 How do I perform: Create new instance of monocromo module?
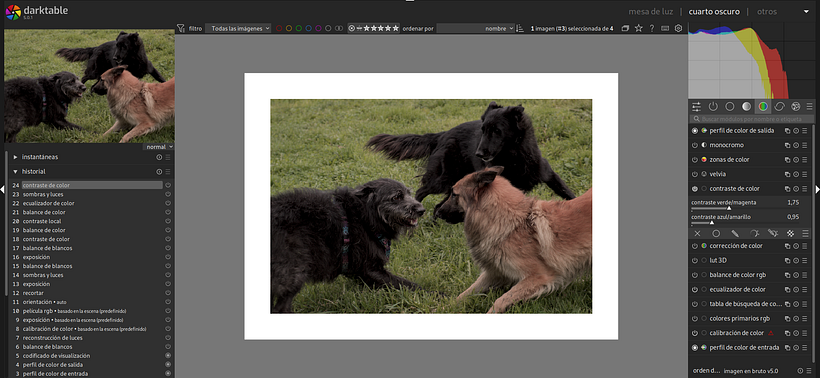click(x=787, y=145)
